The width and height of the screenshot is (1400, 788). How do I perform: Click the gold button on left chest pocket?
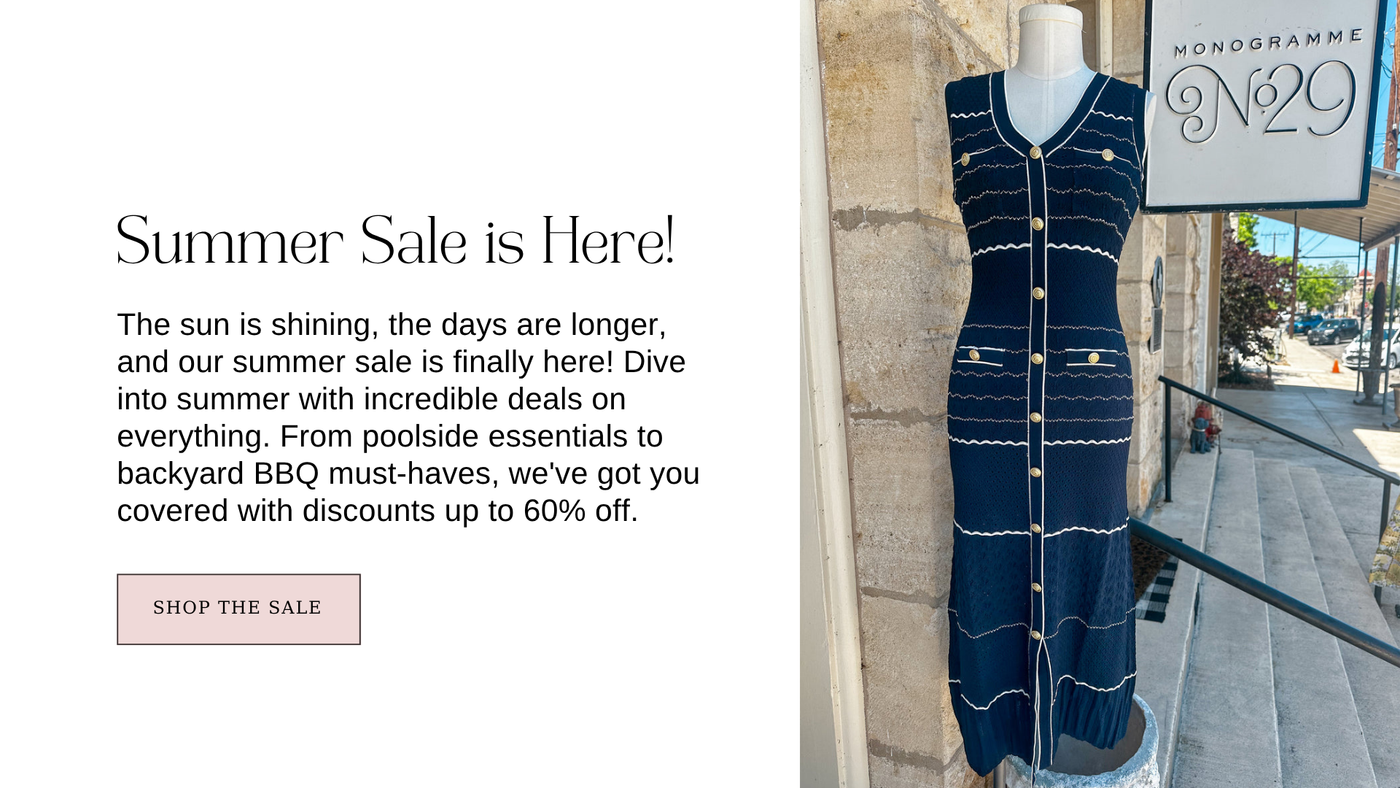[965, 158]
